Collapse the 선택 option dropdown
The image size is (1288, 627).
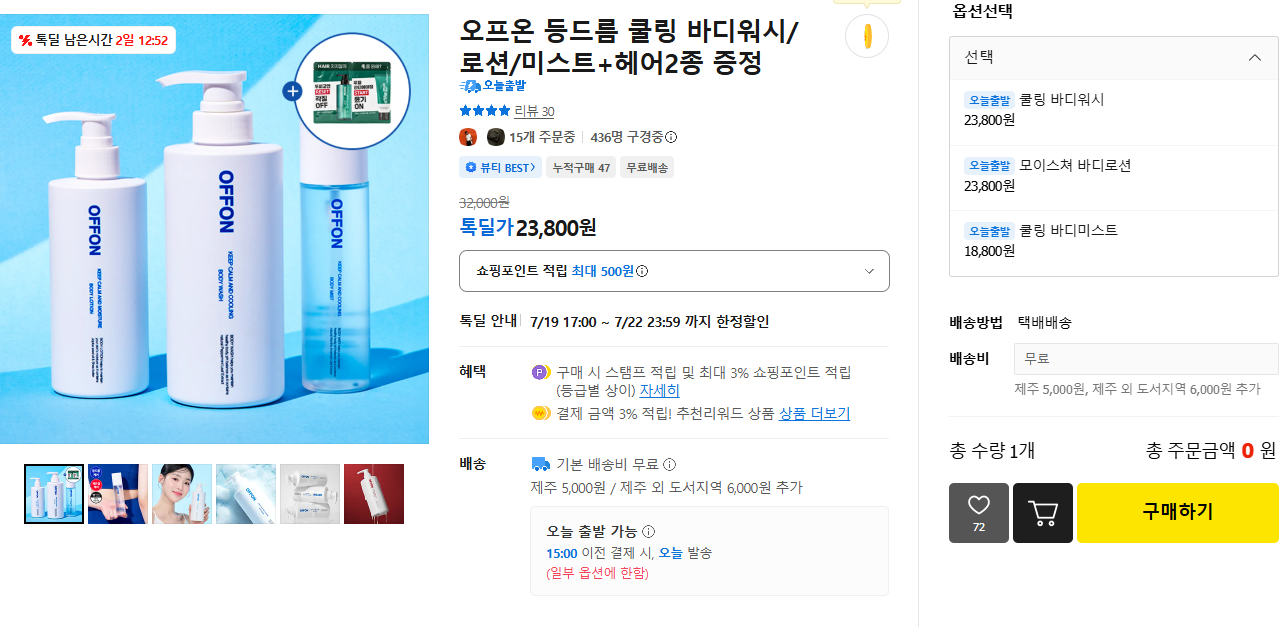pos(1114,58)
